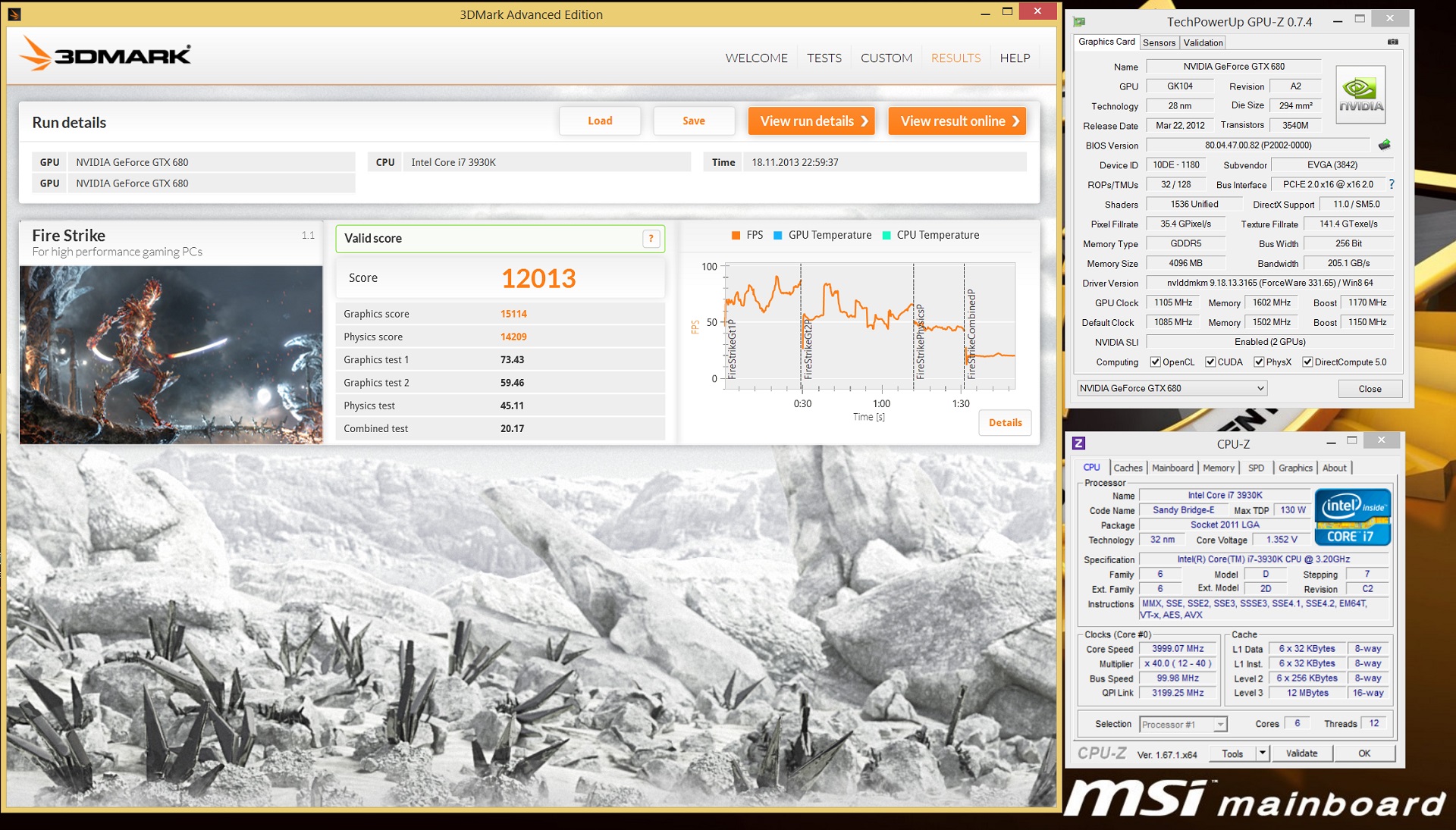This screenshot has height=830, width=1456.
Task: Minimize the 3DMark window
Action: pyautogui.click(x=985, y=13)
